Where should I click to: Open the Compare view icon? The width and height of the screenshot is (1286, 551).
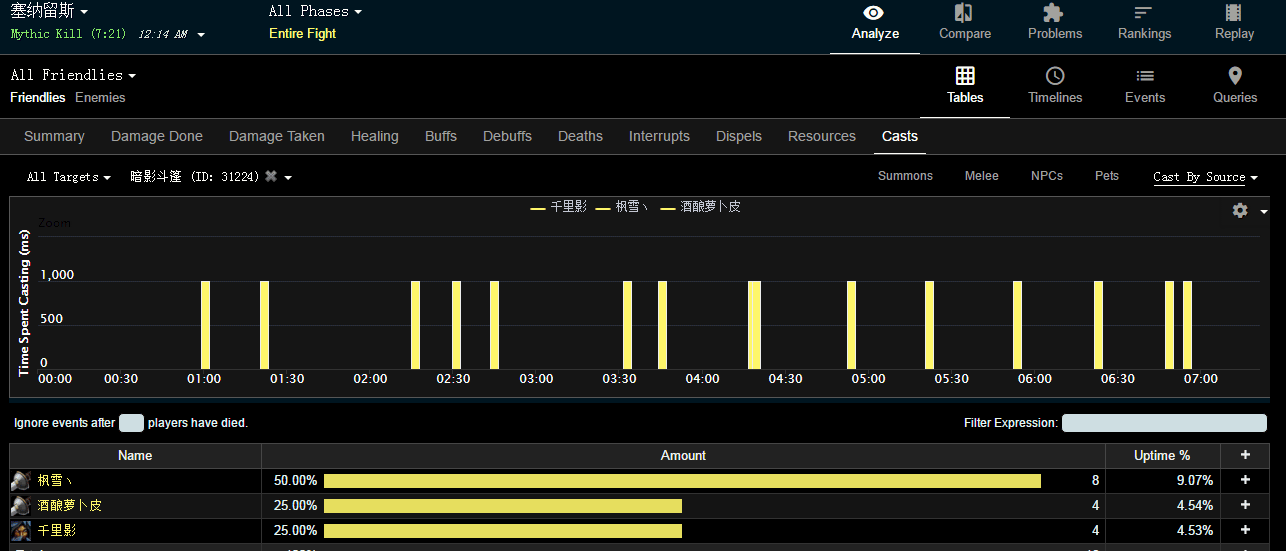click(x=964, y=13)
